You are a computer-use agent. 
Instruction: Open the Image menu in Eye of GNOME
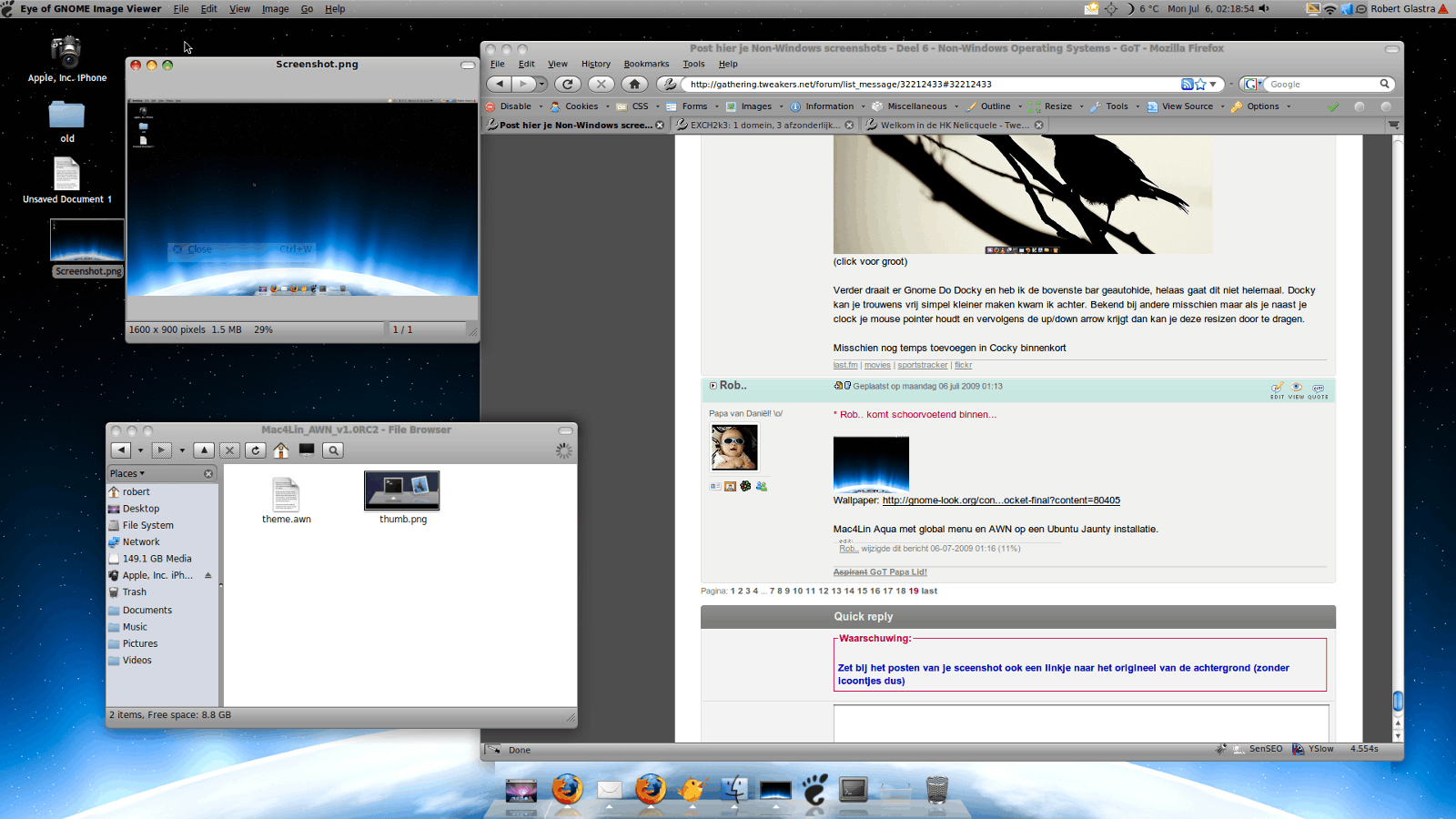point(275,9)
